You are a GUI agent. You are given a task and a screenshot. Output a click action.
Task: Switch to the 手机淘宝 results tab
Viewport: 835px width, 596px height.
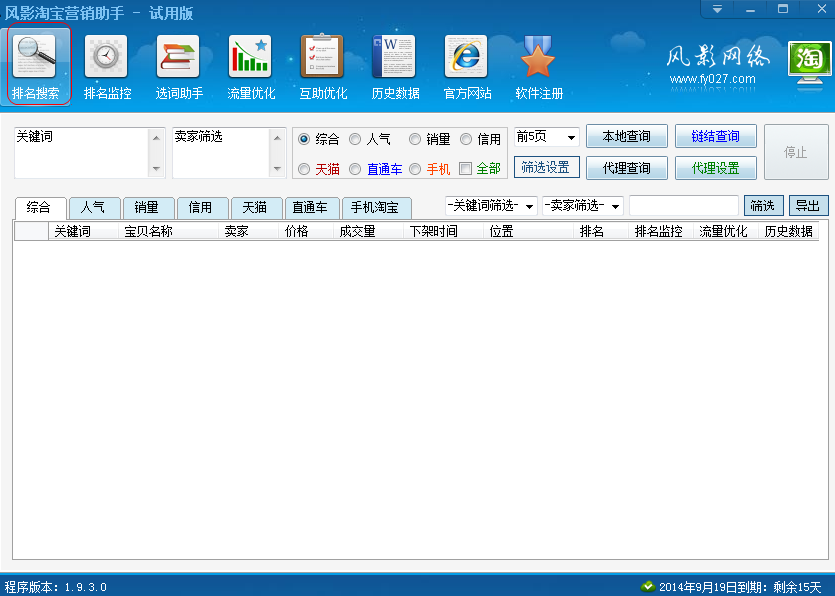tap(376, 208)
